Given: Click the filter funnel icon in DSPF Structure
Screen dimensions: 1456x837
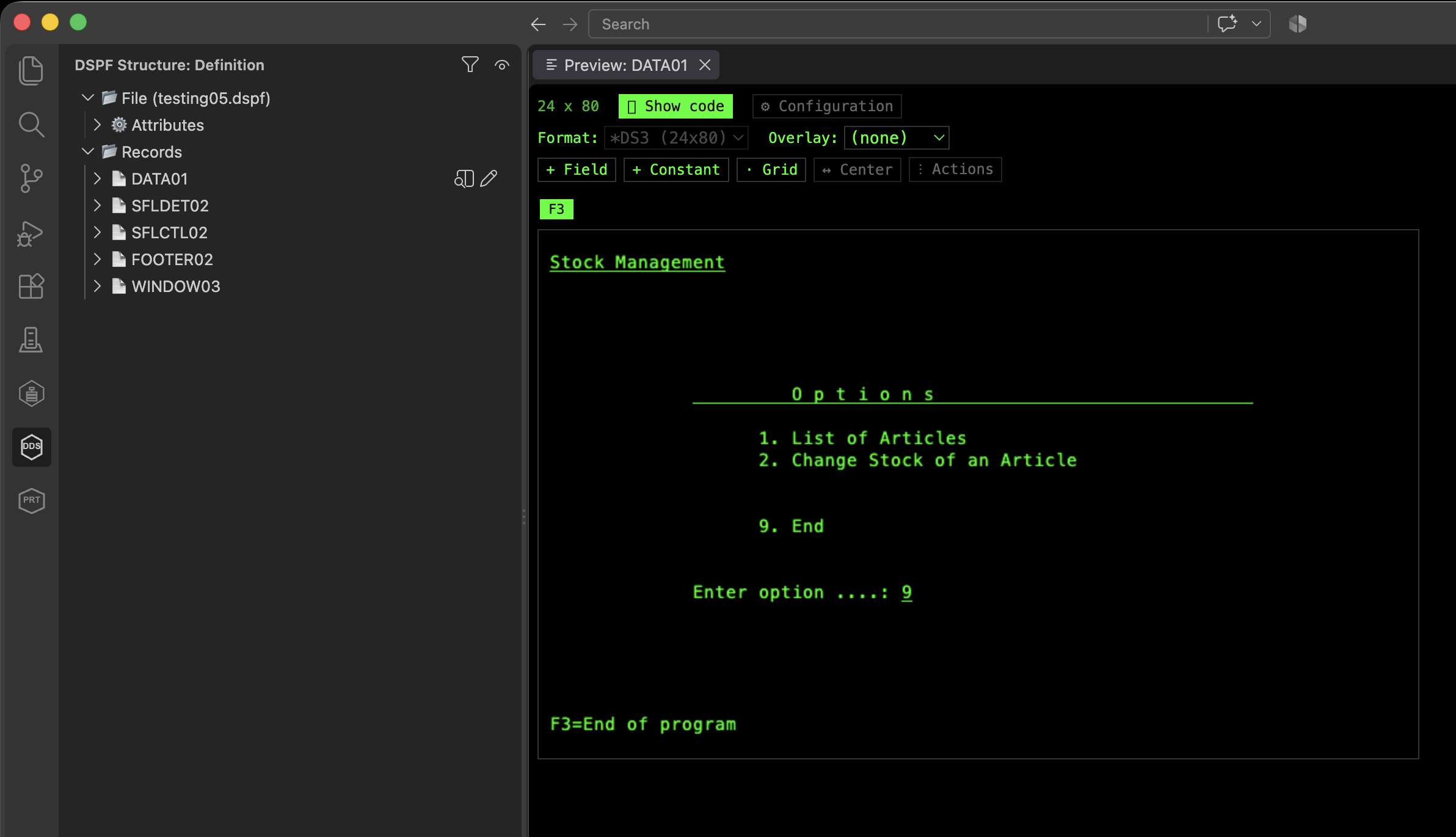Looking at the screenshot, I should [470, 65].
